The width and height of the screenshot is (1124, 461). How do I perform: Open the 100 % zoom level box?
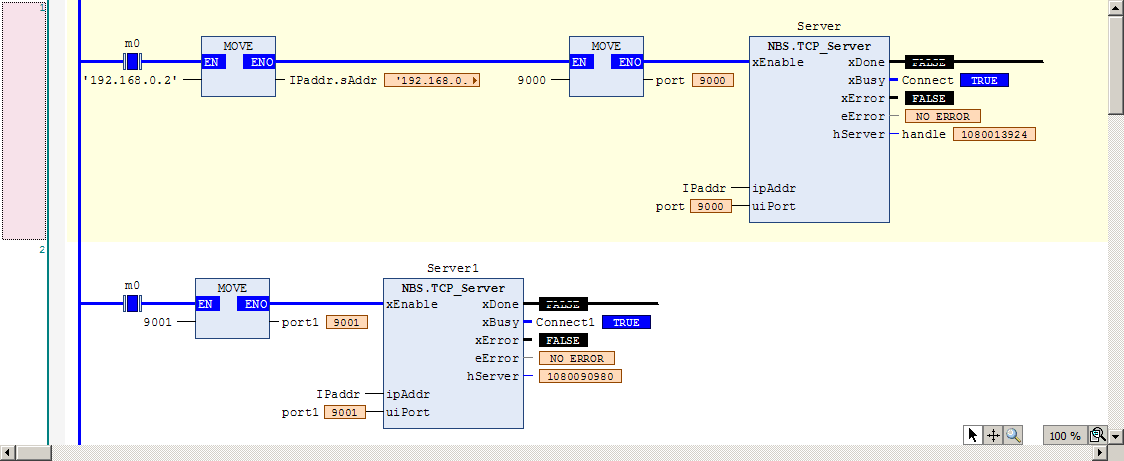point(1065,435)
